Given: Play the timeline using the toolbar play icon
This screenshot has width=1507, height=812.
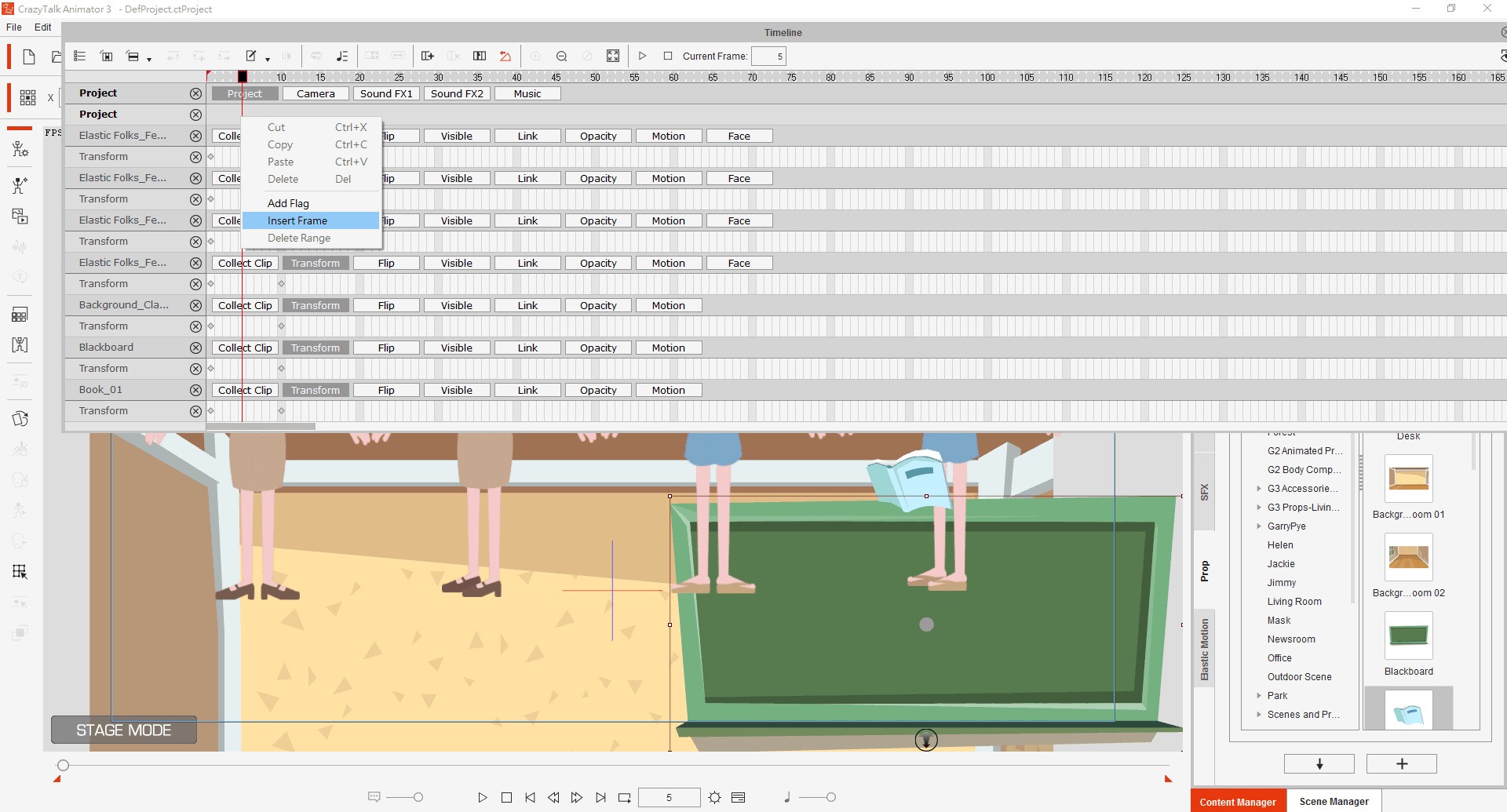Looking at the screenshot, I should pos(642,56).
